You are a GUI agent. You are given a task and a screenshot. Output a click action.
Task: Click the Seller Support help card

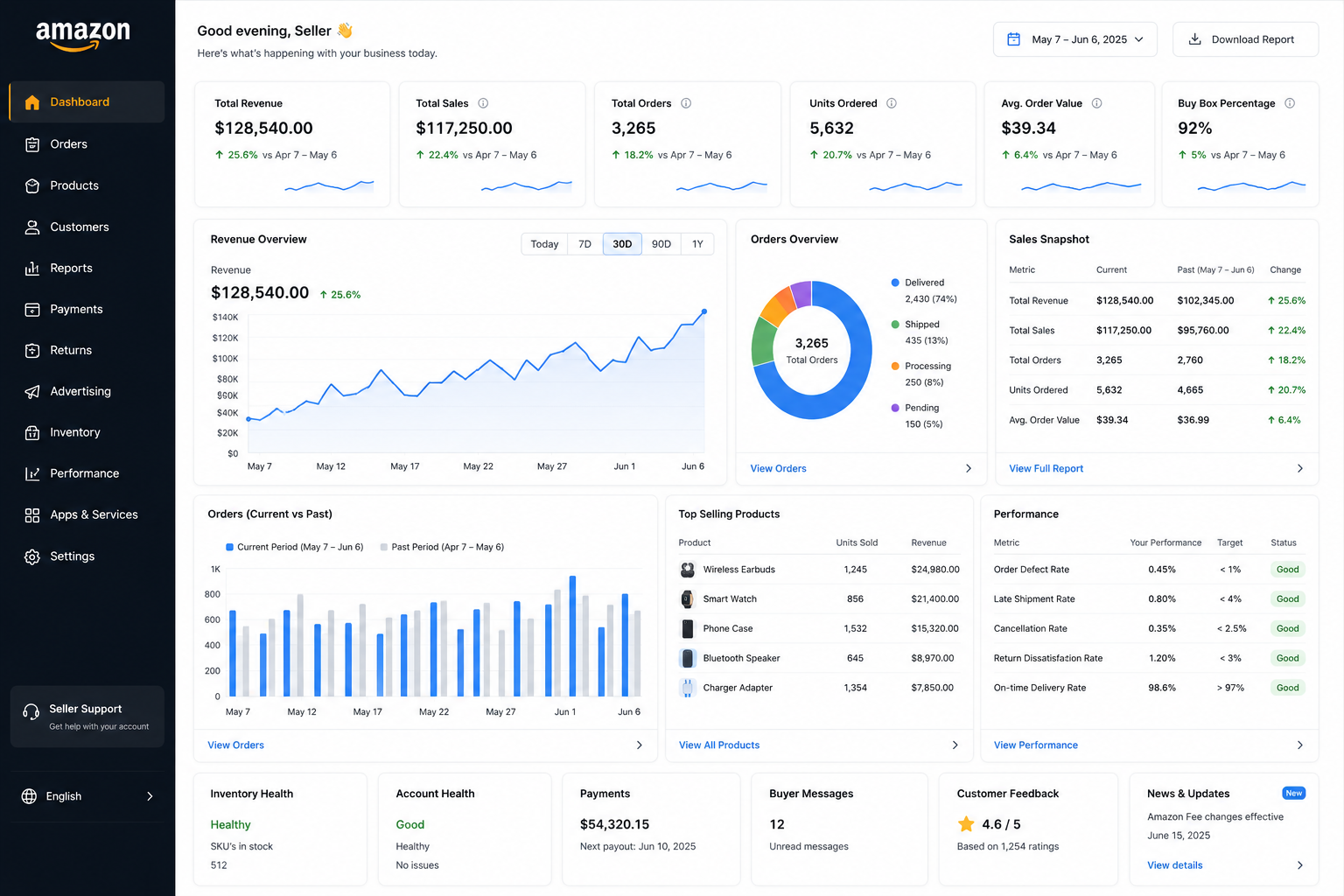[x=87, y=717]
